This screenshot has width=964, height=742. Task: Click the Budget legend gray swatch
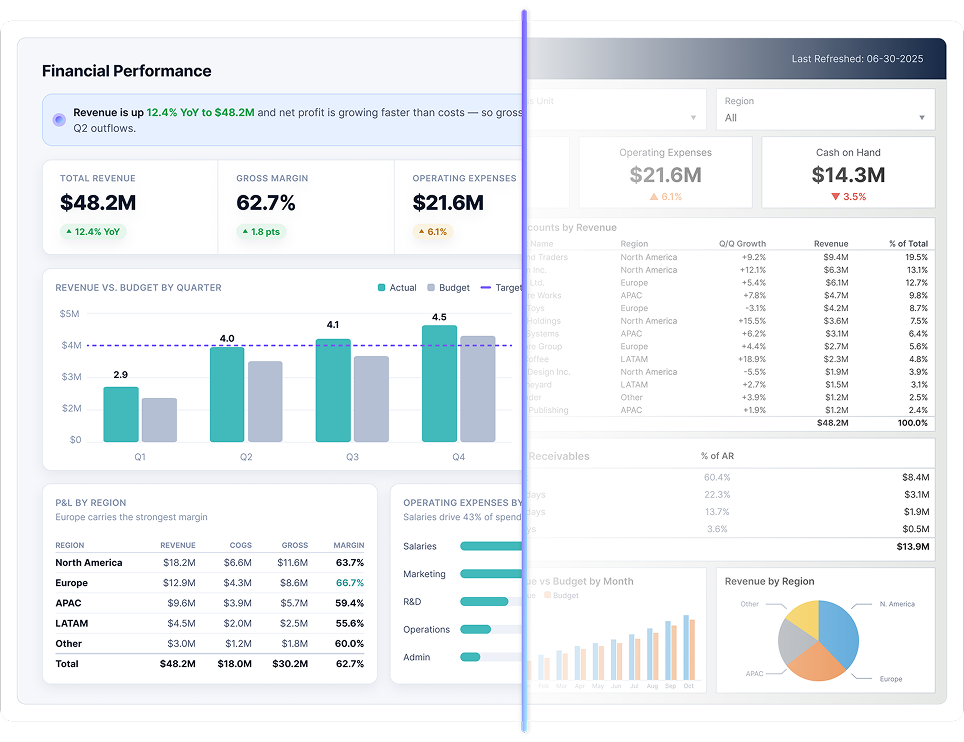pos(431,288)
